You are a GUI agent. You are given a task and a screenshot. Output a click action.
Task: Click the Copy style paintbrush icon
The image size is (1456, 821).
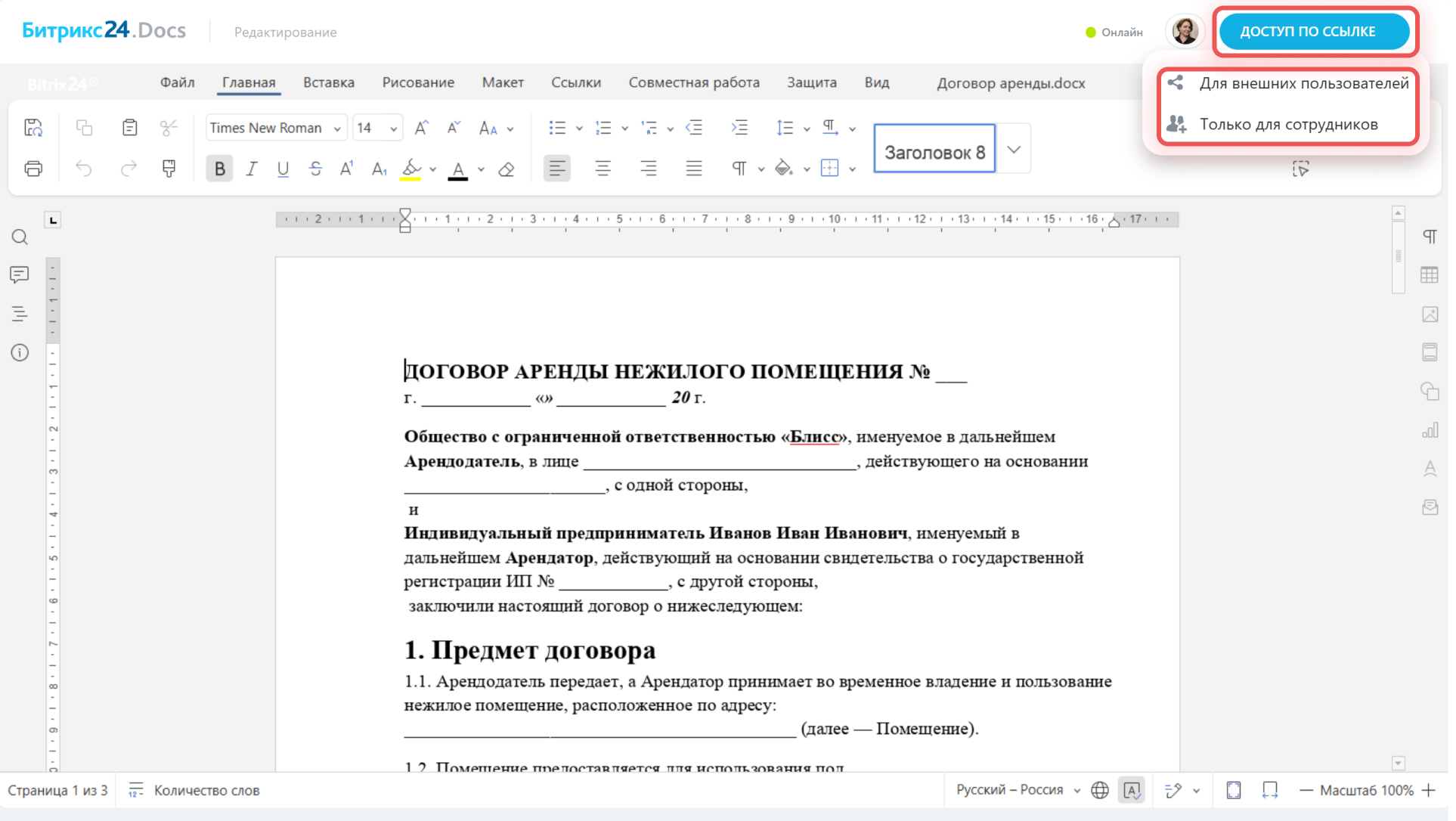pos(169,169)
